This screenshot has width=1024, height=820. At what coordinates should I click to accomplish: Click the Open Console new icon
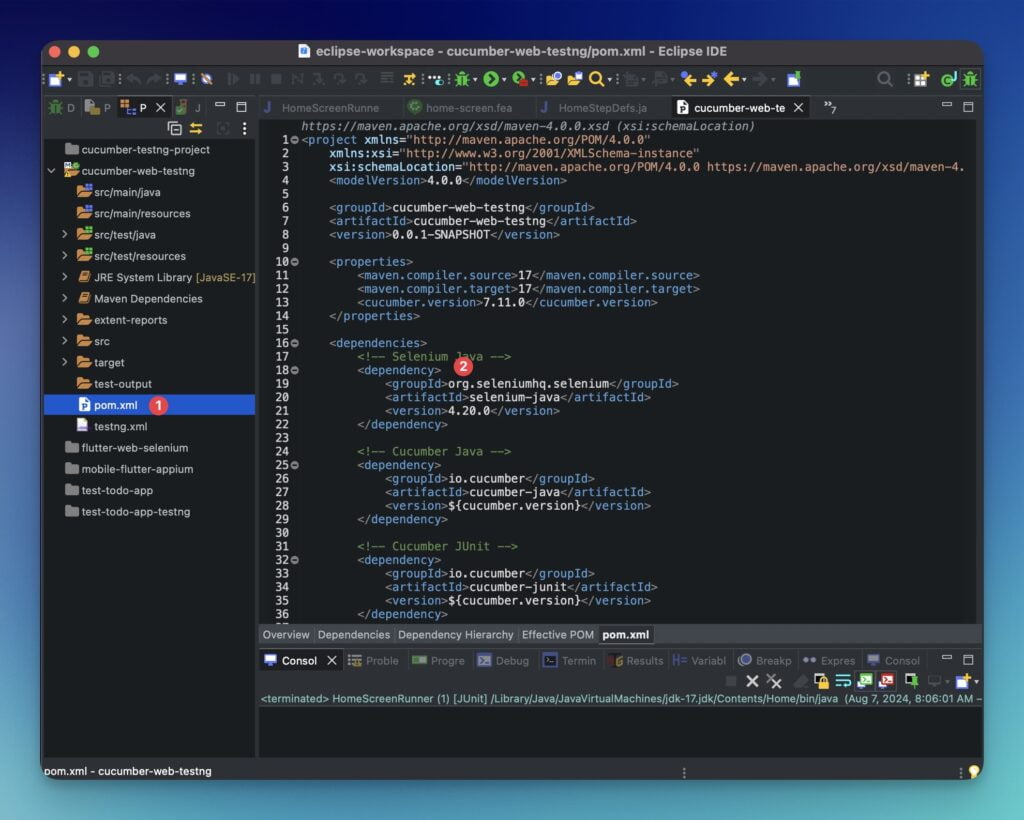point(963,681)
